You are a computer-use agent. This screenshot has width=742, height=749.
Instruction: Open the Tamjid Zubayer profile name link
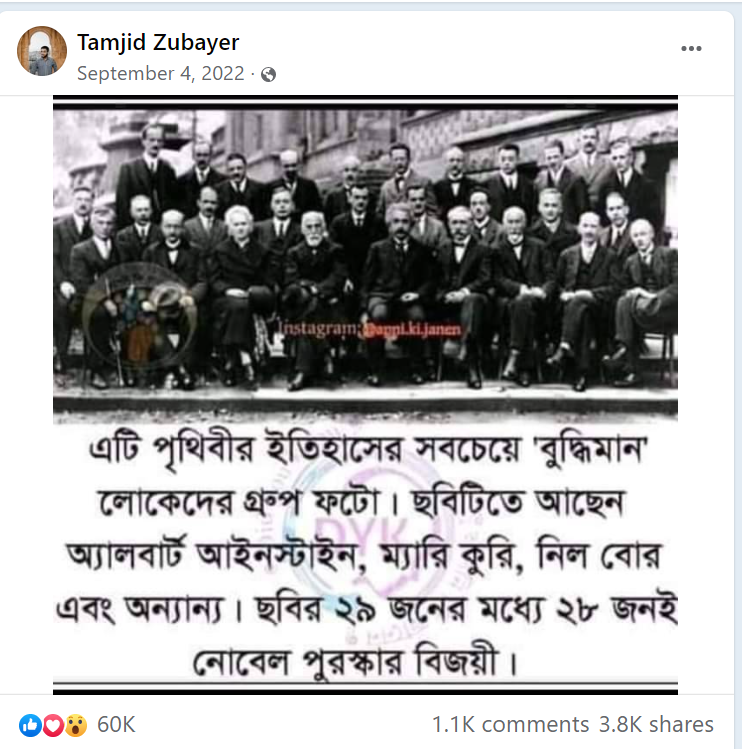[x=158, y=43]
